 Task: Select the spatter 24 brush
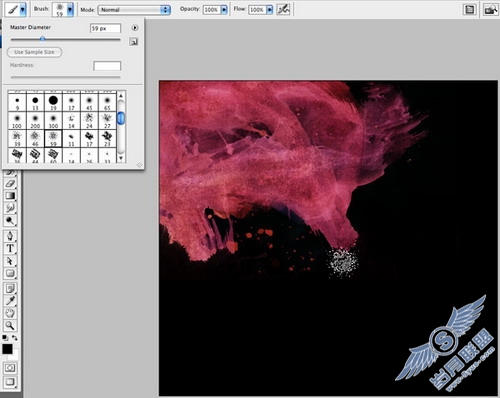coord(89,120)
